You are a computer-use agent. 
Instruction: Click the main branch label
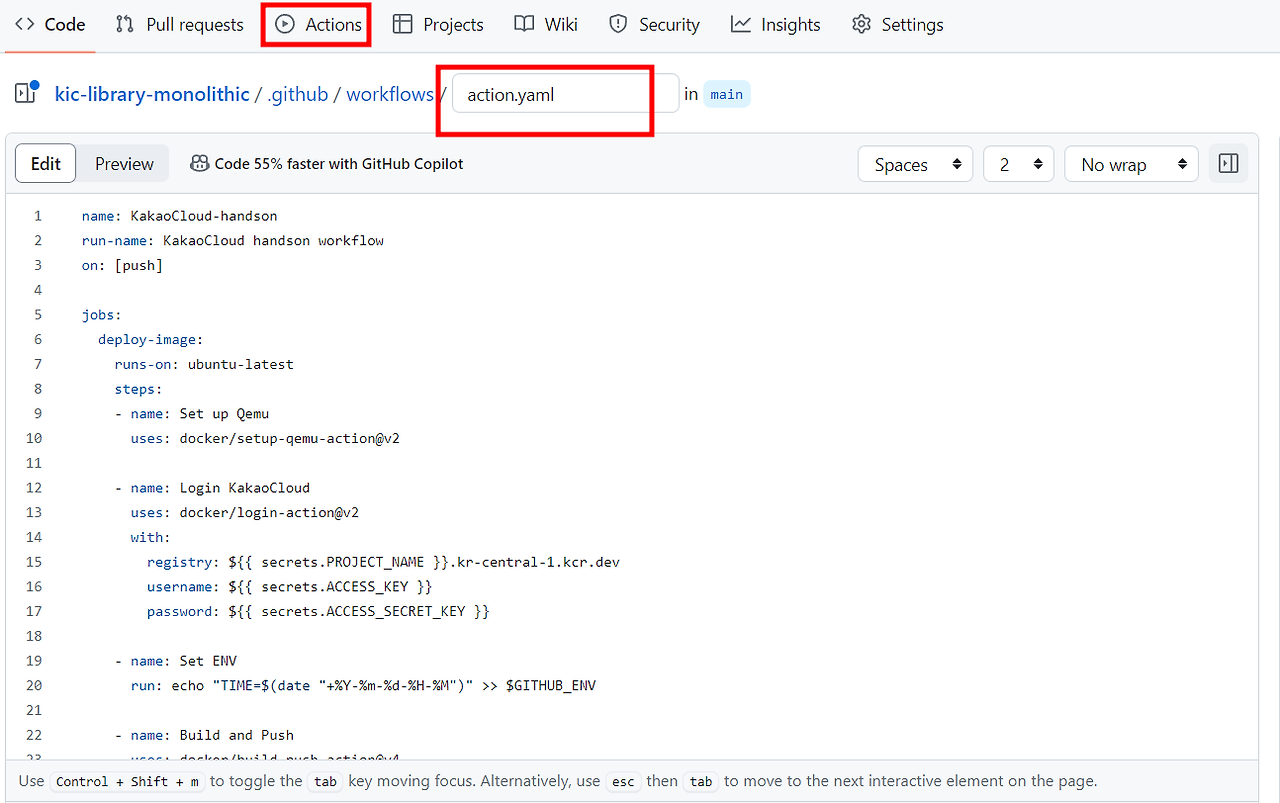click(727, 95)
